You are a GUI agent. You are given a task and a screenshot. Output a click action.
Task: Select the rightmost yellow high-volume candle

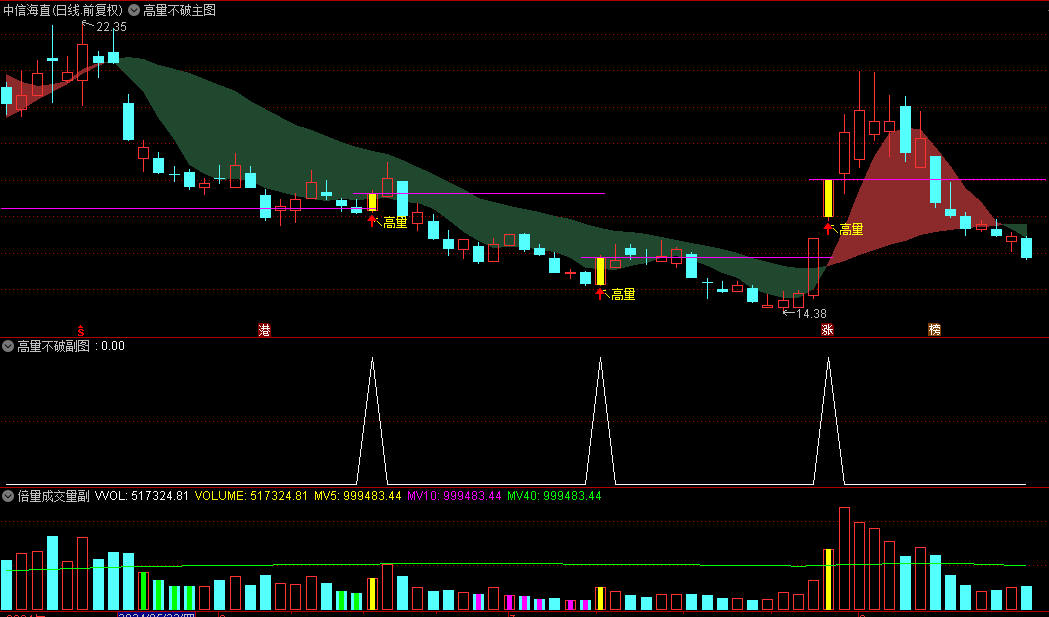(x=828, y=198)
